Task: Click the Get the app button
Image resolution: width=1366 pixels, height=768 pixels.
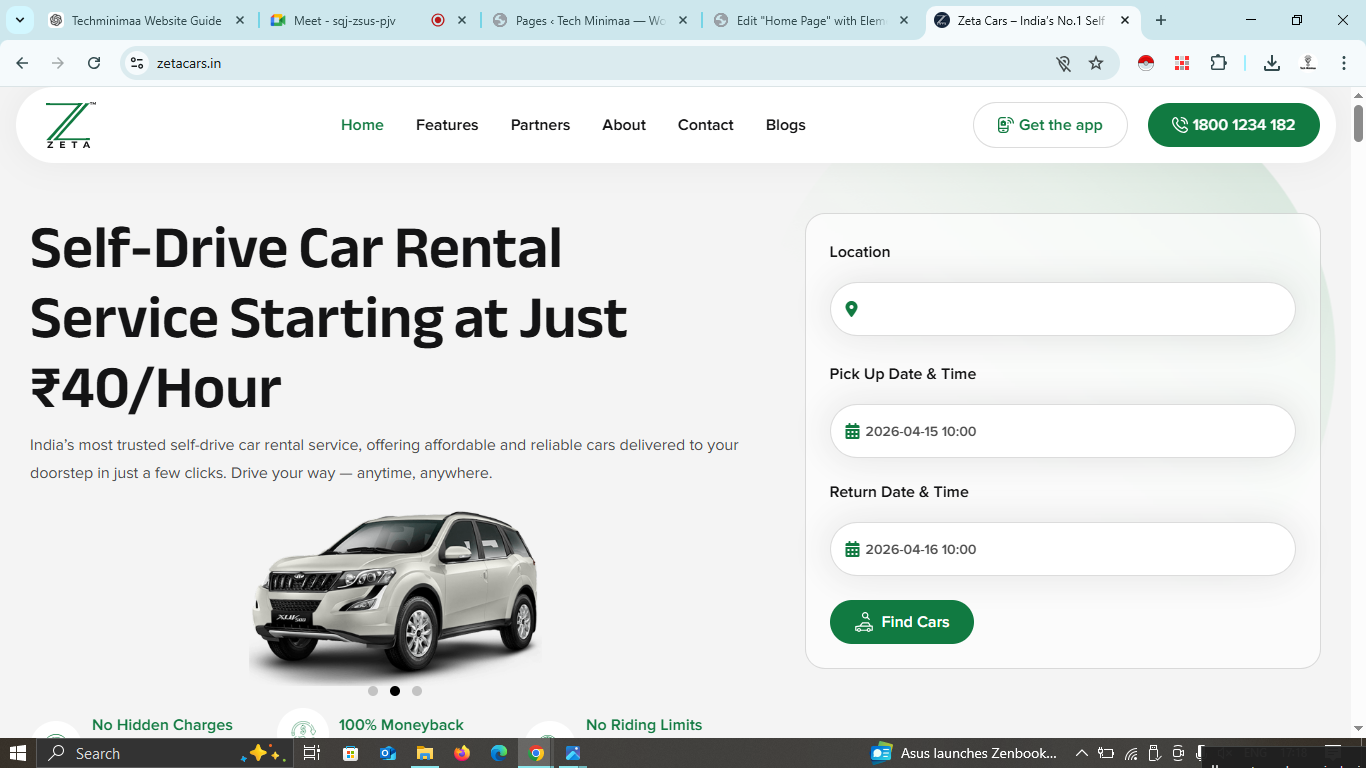Action: coord(1049,125)
